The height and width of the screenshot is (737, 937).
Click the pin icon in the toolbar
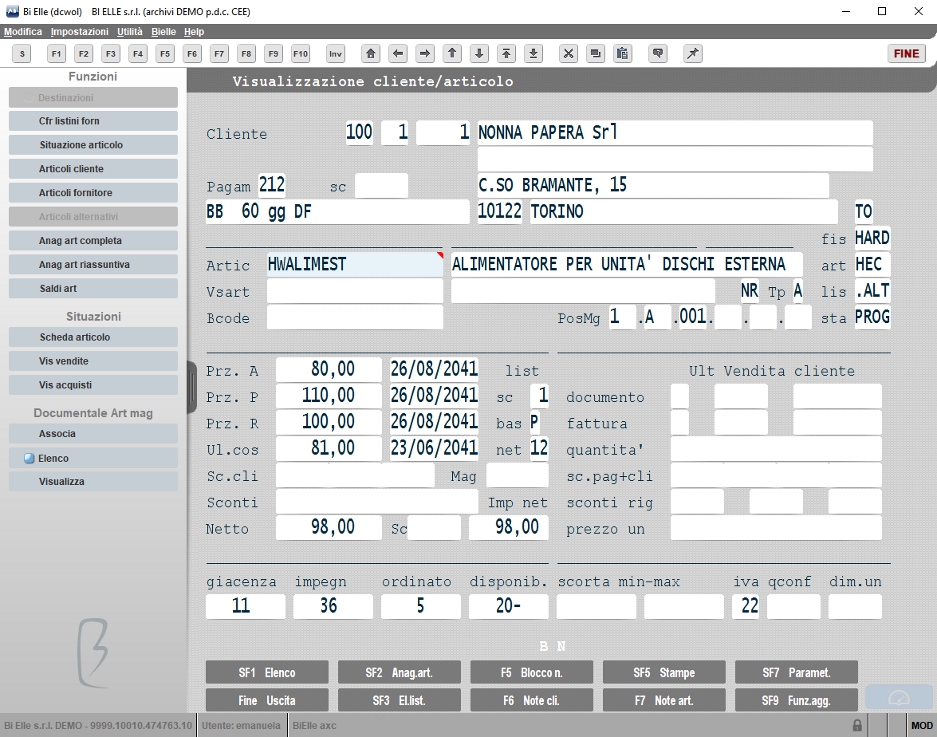click(693, 54)
